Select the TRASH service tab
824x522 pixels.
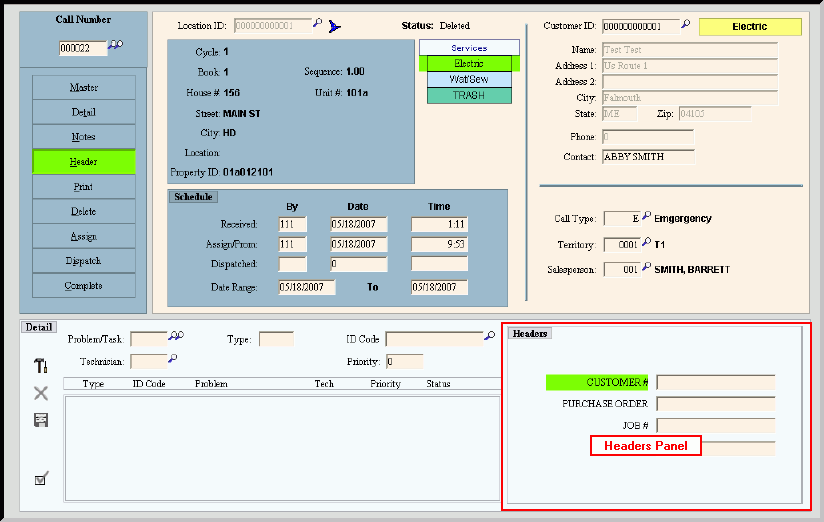tap(469, 95)
